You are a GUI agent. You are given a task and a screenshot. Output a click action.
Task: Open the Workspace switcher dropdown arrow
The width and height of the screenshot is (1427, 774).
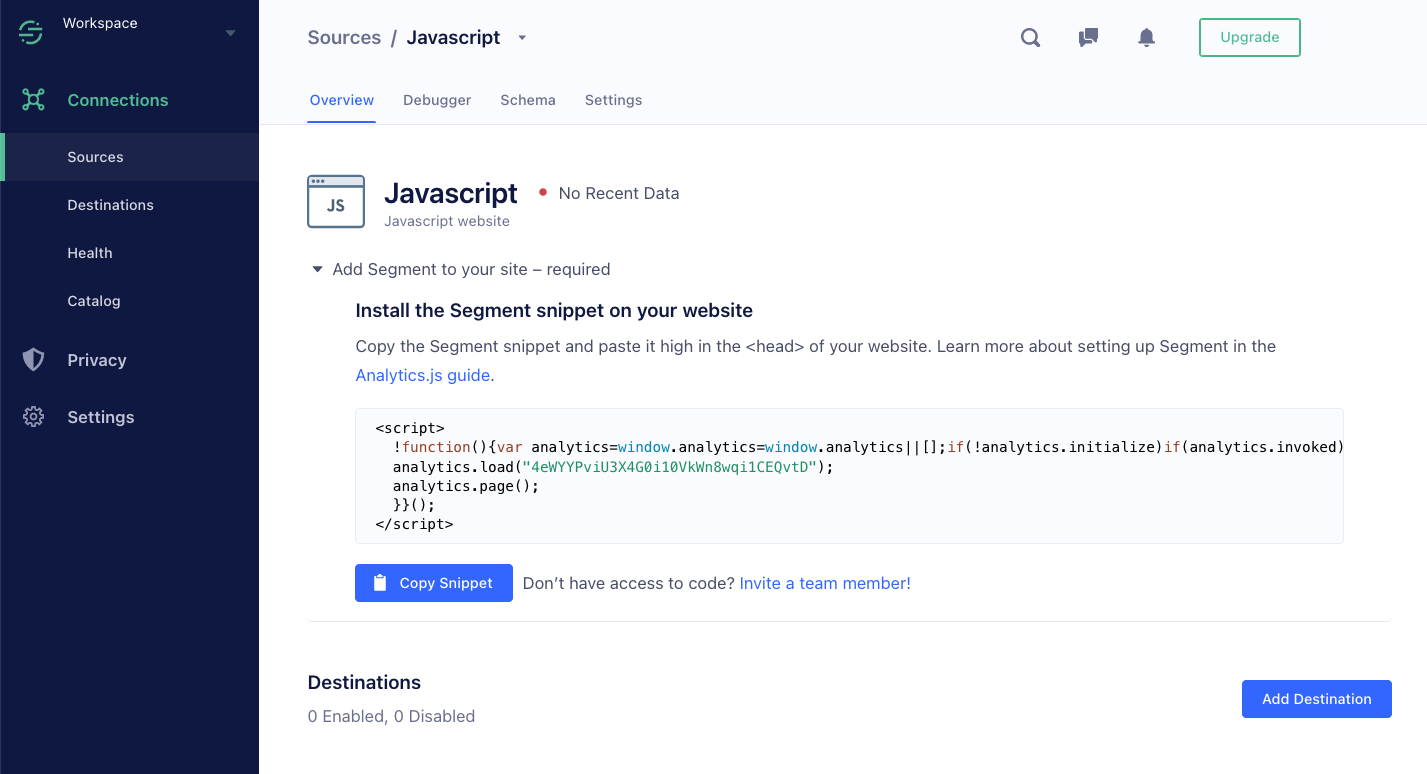[x=231, y=33]
